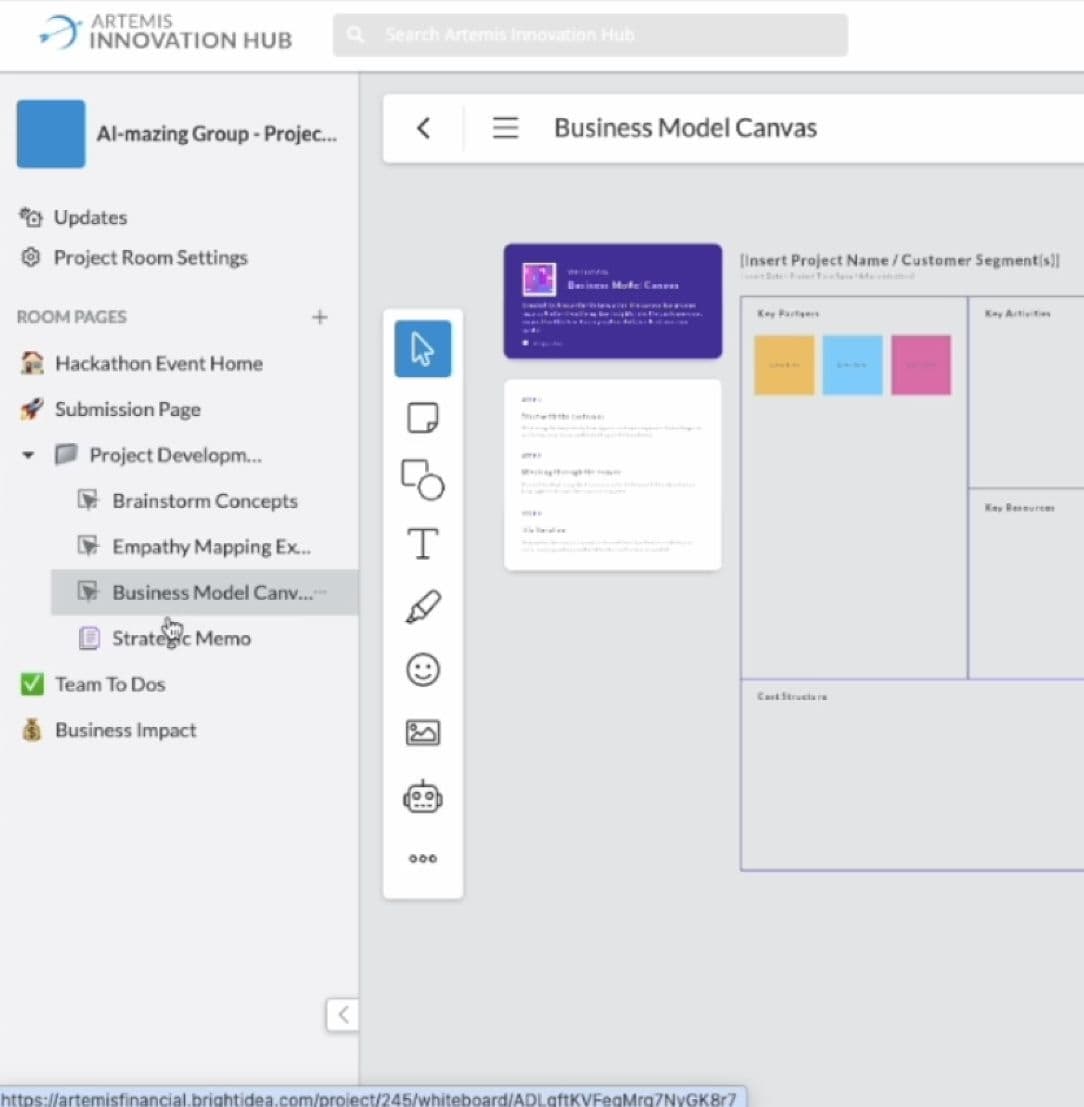The width and height of the screenshot is (1084, 1107).
Task: Click the Artemis Innovation Hub logo
Action: coord(165,32)
